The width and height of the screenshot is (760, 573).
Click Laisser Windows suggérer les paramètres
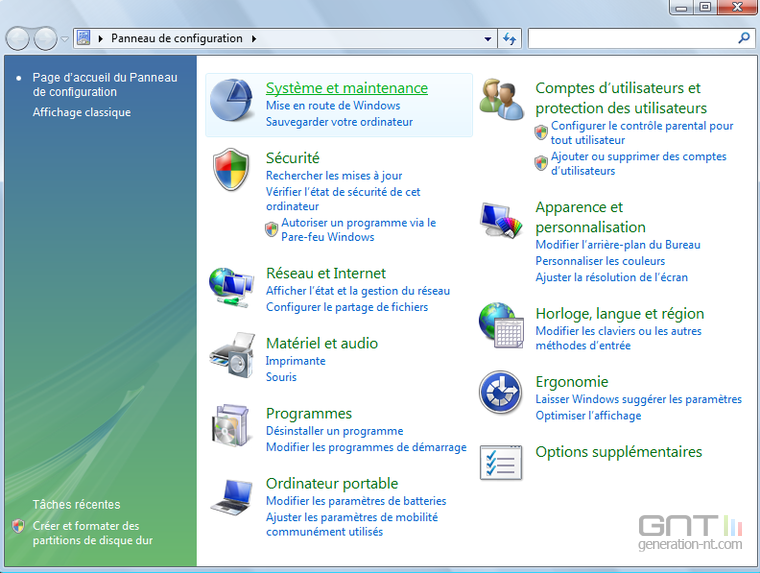pos(638,399)
